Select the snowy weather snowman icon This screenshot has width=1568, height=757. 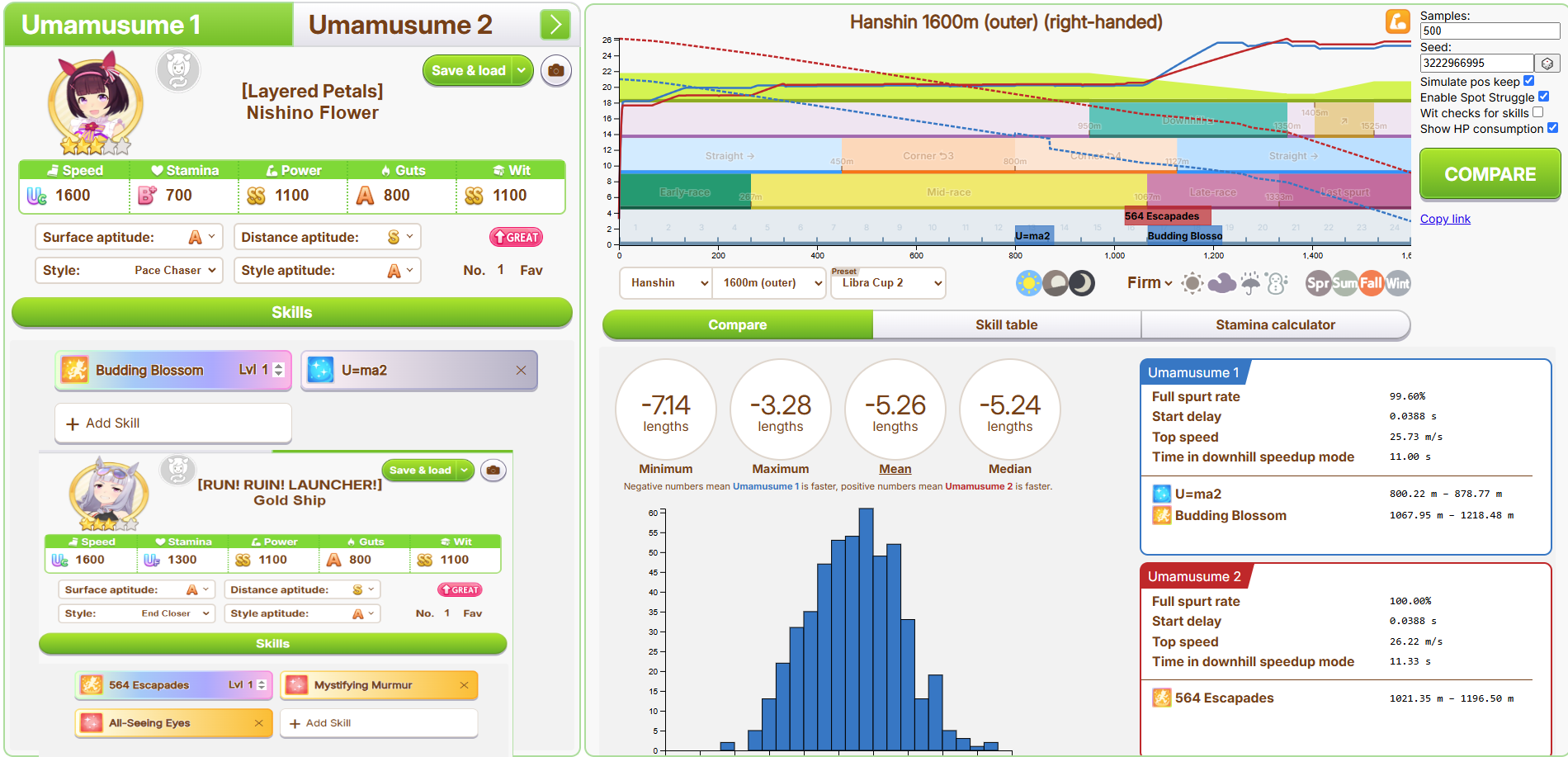(x=1277, y=283)
